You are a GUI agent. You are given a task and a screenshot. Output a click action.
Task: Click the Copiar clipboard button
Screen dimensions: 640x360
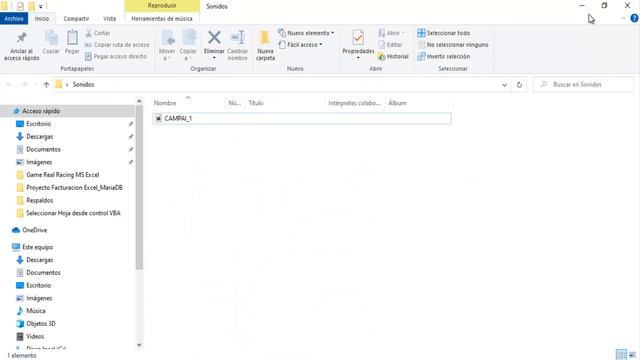[x=51, y=42]
